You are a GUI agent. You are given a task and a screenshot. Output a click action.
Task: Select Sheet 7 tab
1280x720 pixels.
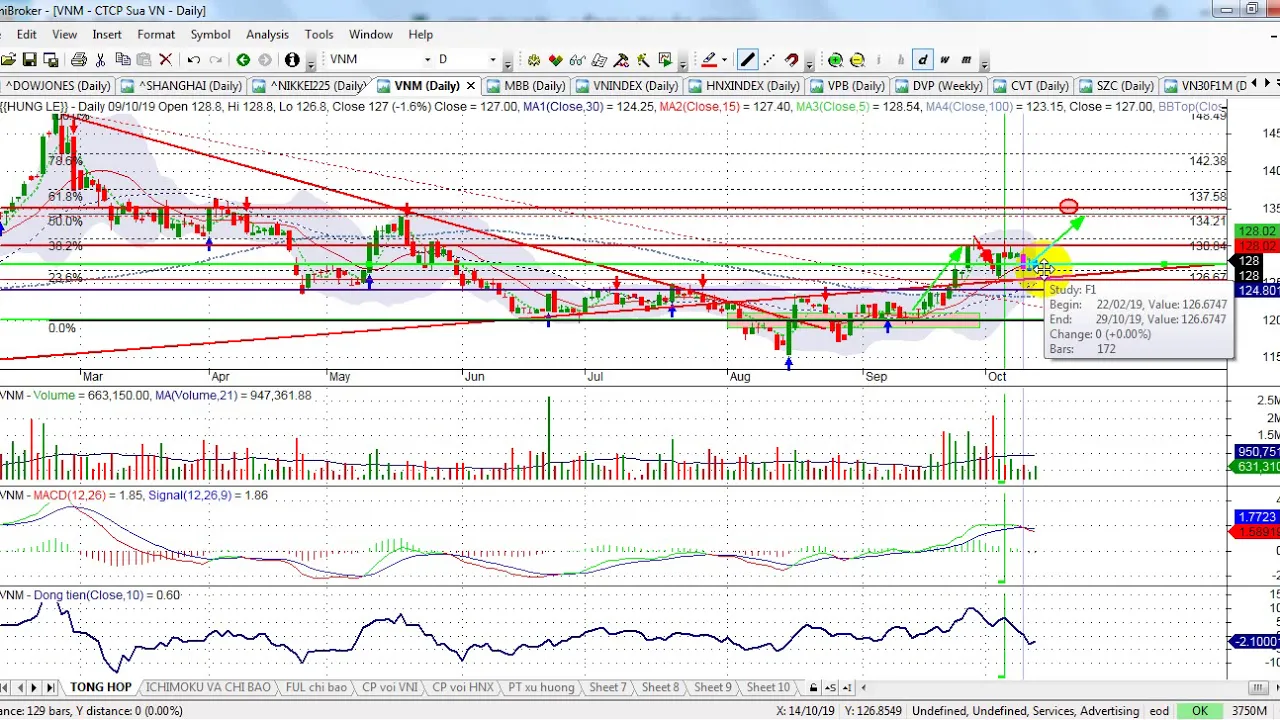pyautogui.click(x=607, y=687)
